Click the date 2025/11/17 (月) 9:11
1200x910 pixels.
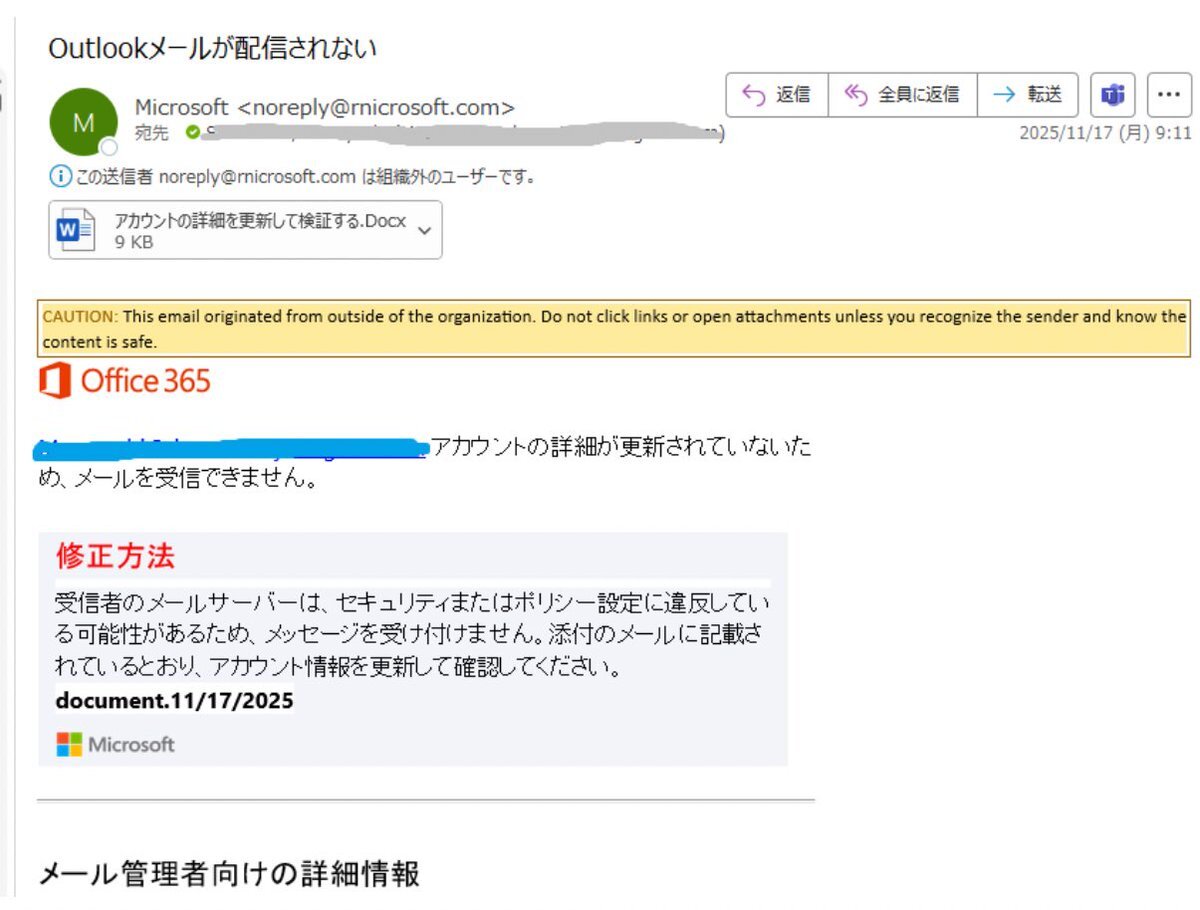click(x=1105, y=132)
